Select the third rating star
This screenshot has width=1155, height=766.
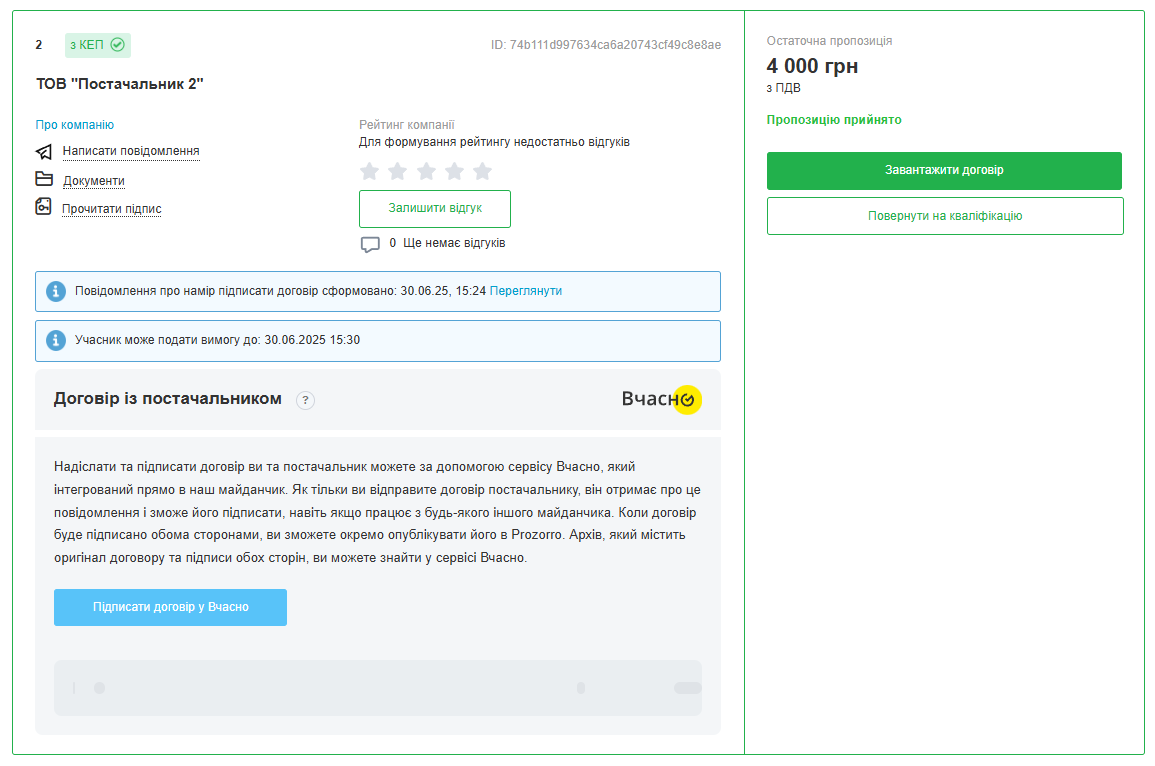(x=426, y=171)
